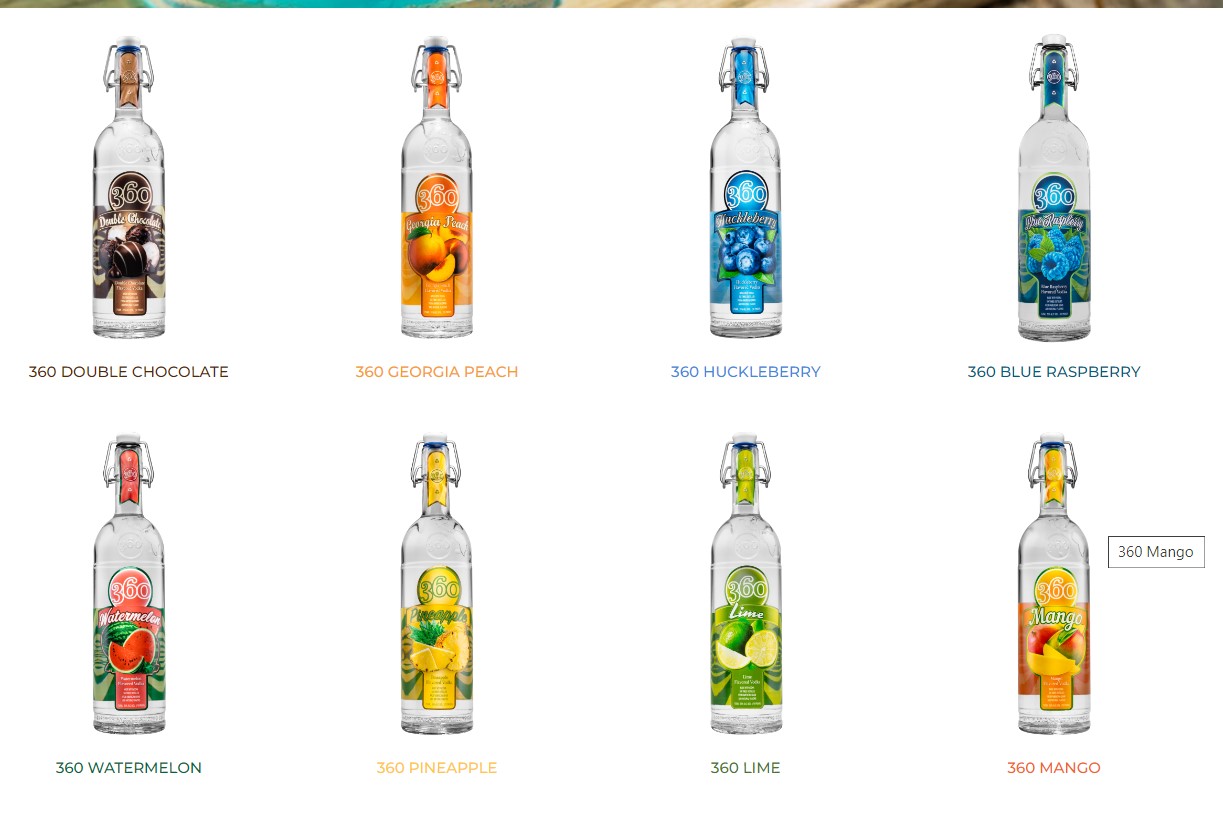Click the sliced lime label artwork
Image resolution: width=1223 pixels, height=819 pixels.
point(746,645)
